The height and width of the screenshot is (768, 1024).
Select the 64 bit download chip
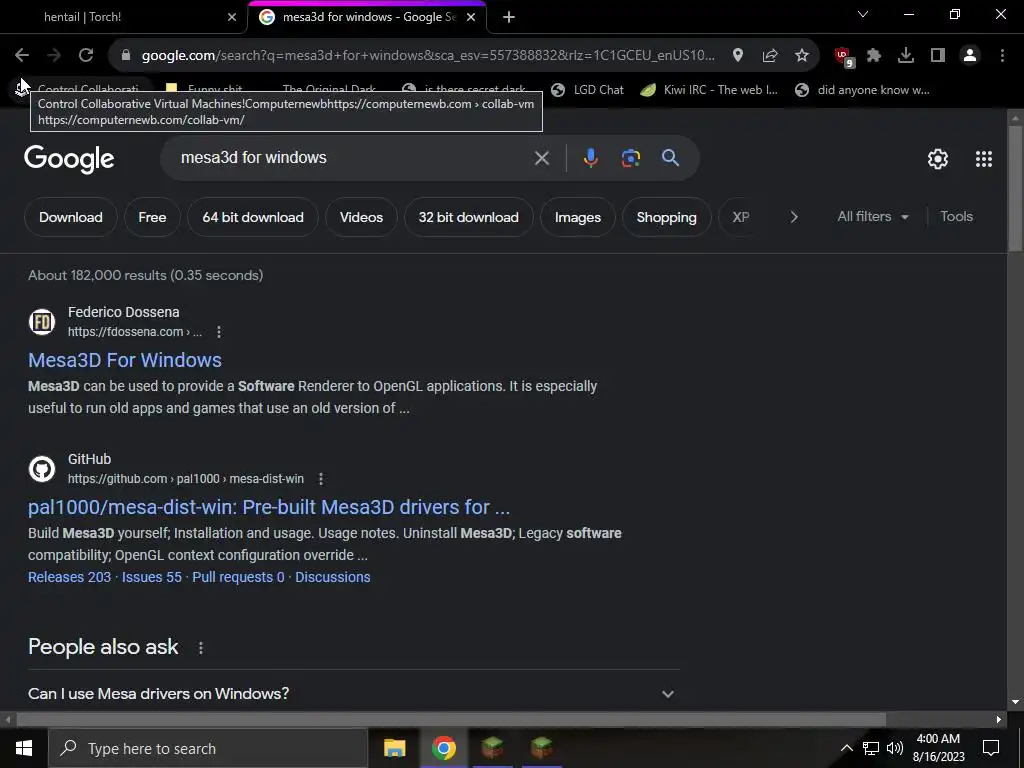[253, 217]
